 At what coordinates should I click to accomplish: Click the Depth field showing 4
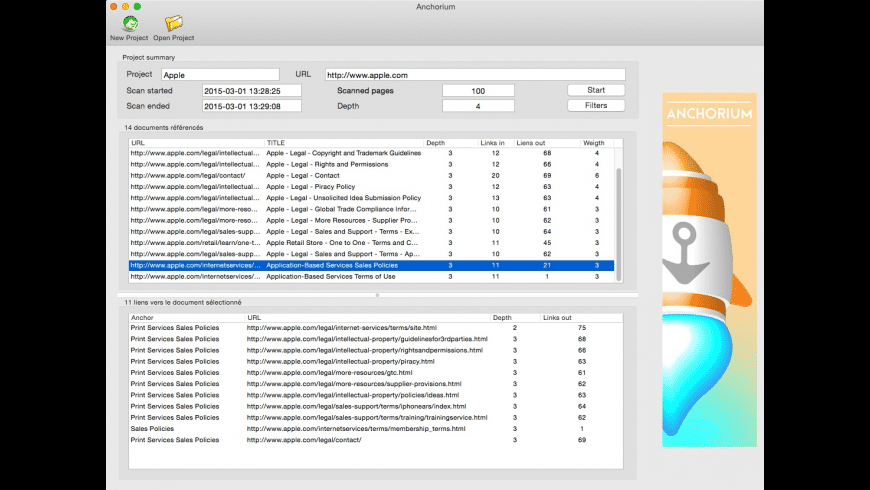(478, 106)
